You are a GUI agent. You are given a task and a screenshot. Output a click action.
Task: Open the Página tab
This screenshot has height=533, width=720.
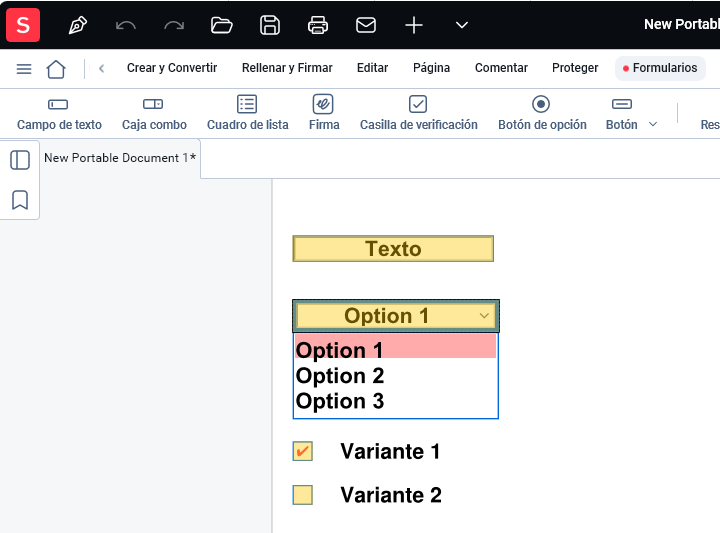click(431, 68)
